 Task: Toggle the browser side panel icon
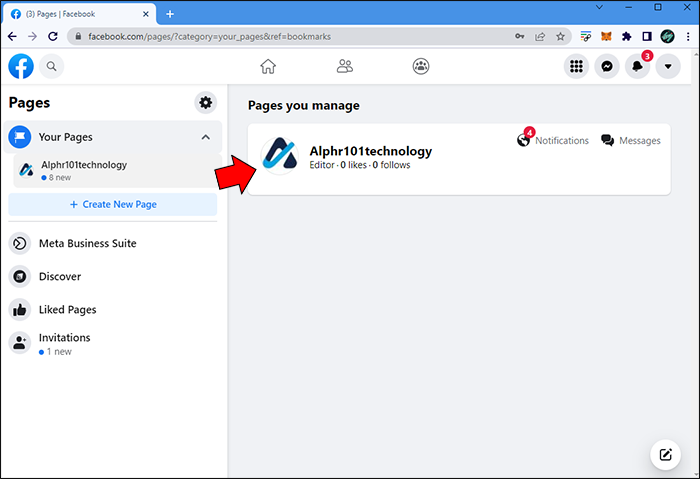pyautogui.click(x=647, y=37)
